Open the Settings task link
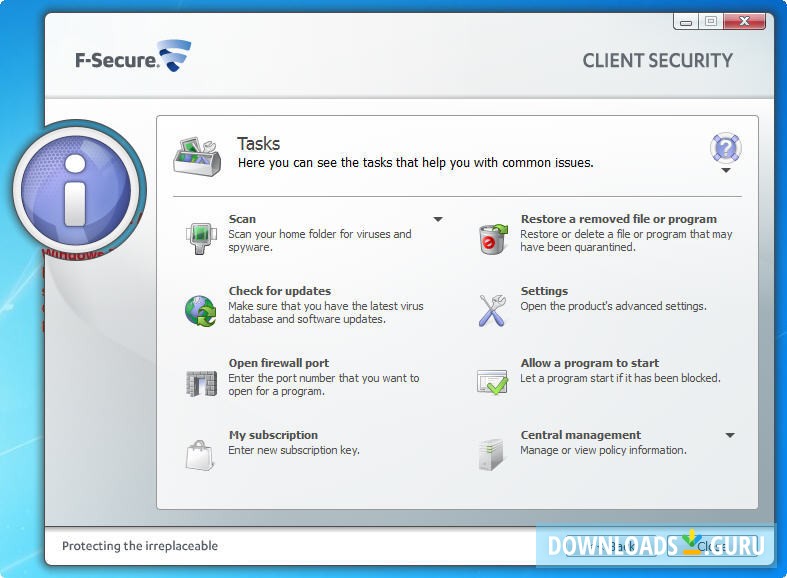This screenshot has width=787, height=578. (544, 291)
